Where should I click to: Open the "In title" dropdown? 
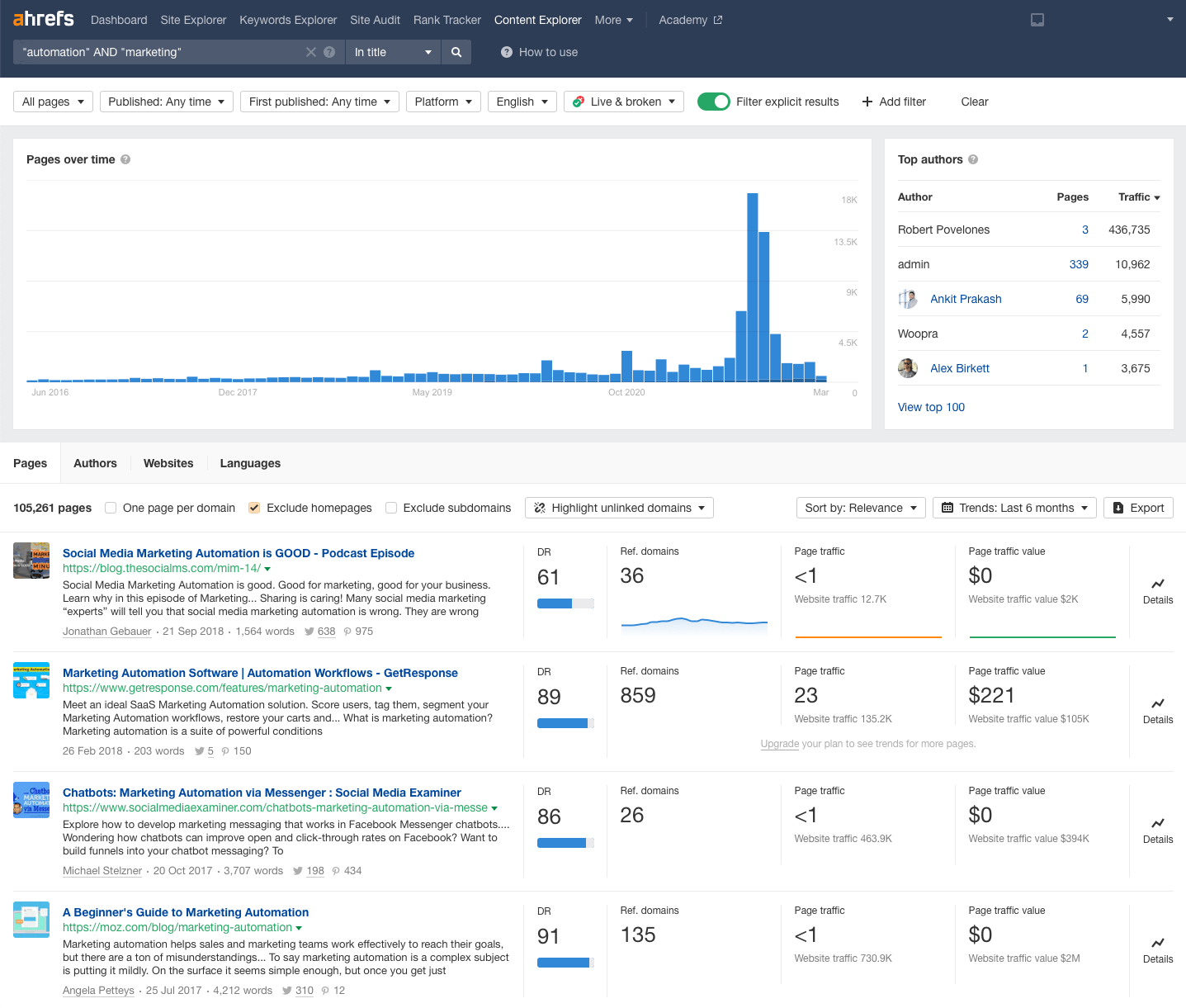393,51
